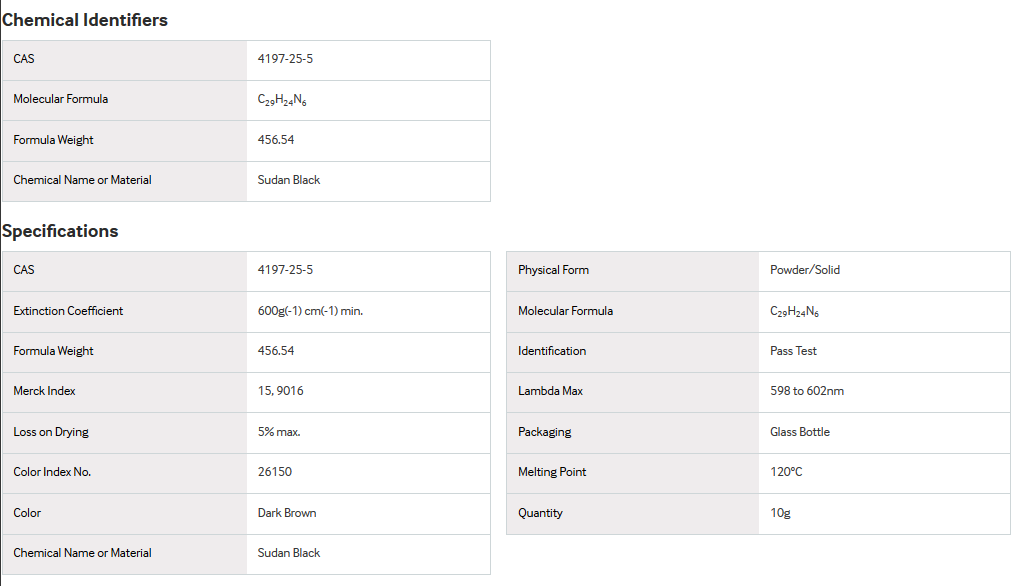Click the CAS number in Specifications table
This screenshot has width=1013, height=586.
coord(285,270)
